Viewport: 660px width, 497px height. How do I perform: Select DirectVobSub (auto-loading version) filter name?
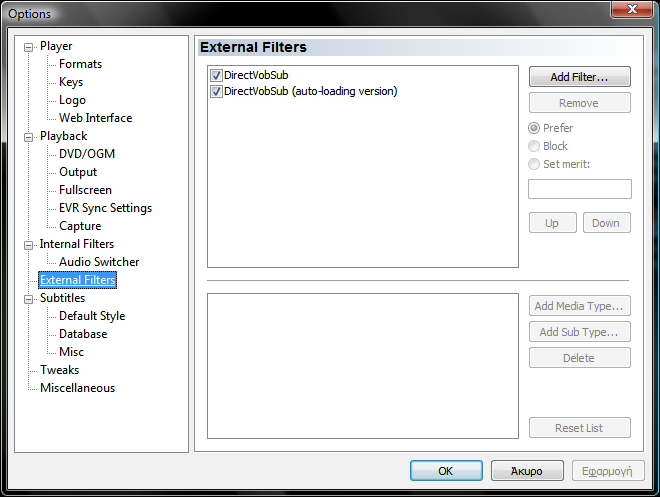coord(311,91)
